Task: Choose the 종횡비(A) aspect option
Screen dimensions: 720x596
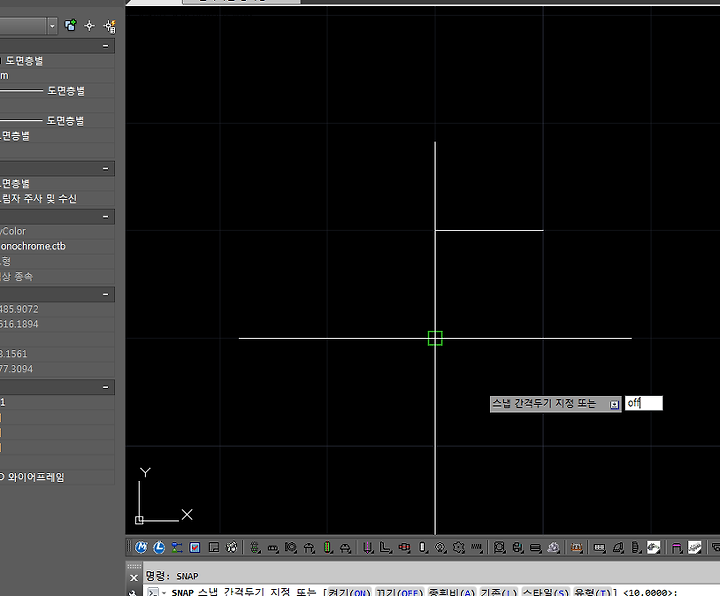Action: [451, 592]
